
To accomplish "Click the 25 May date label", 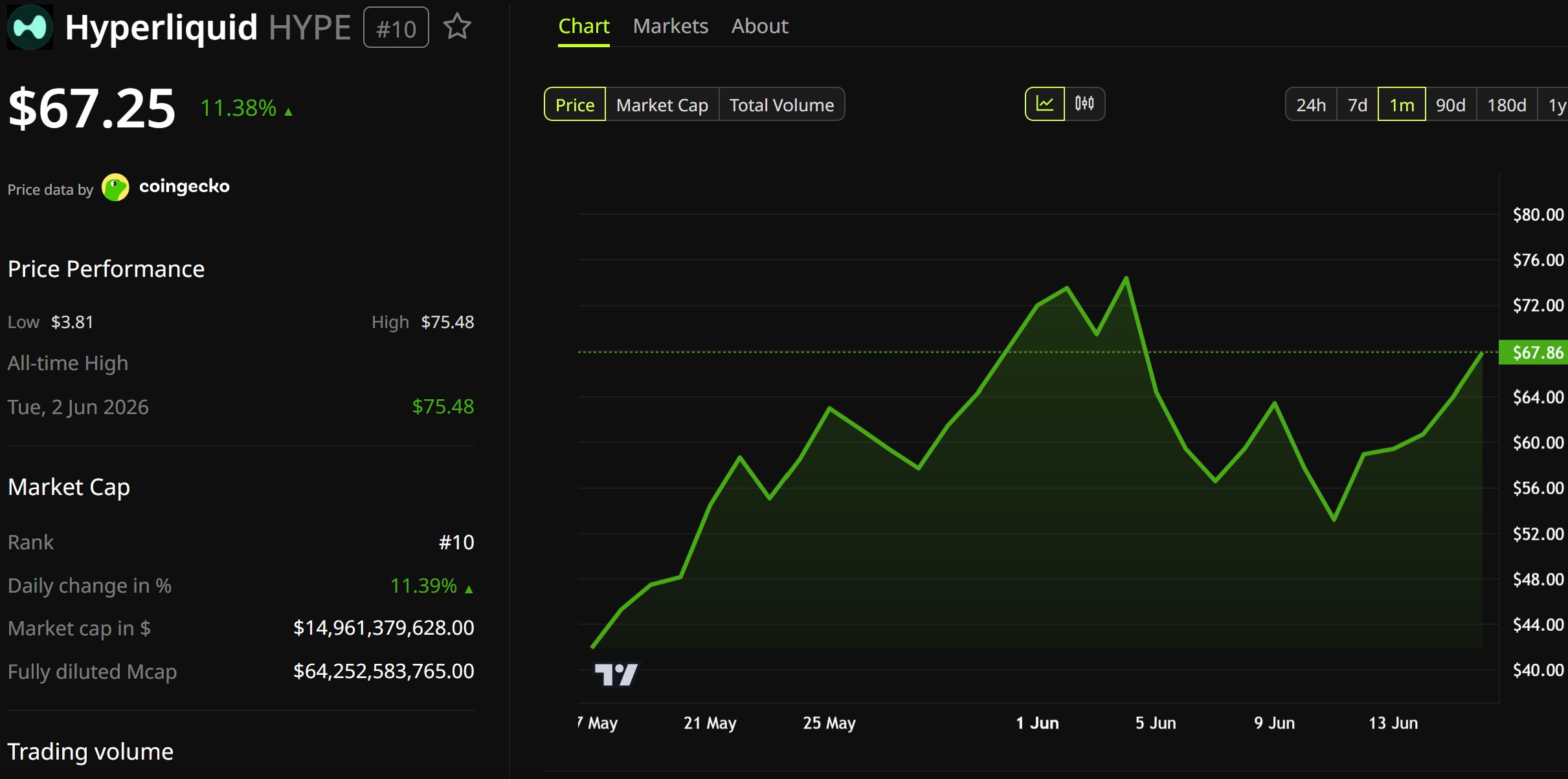I will (x=829, y=723).
